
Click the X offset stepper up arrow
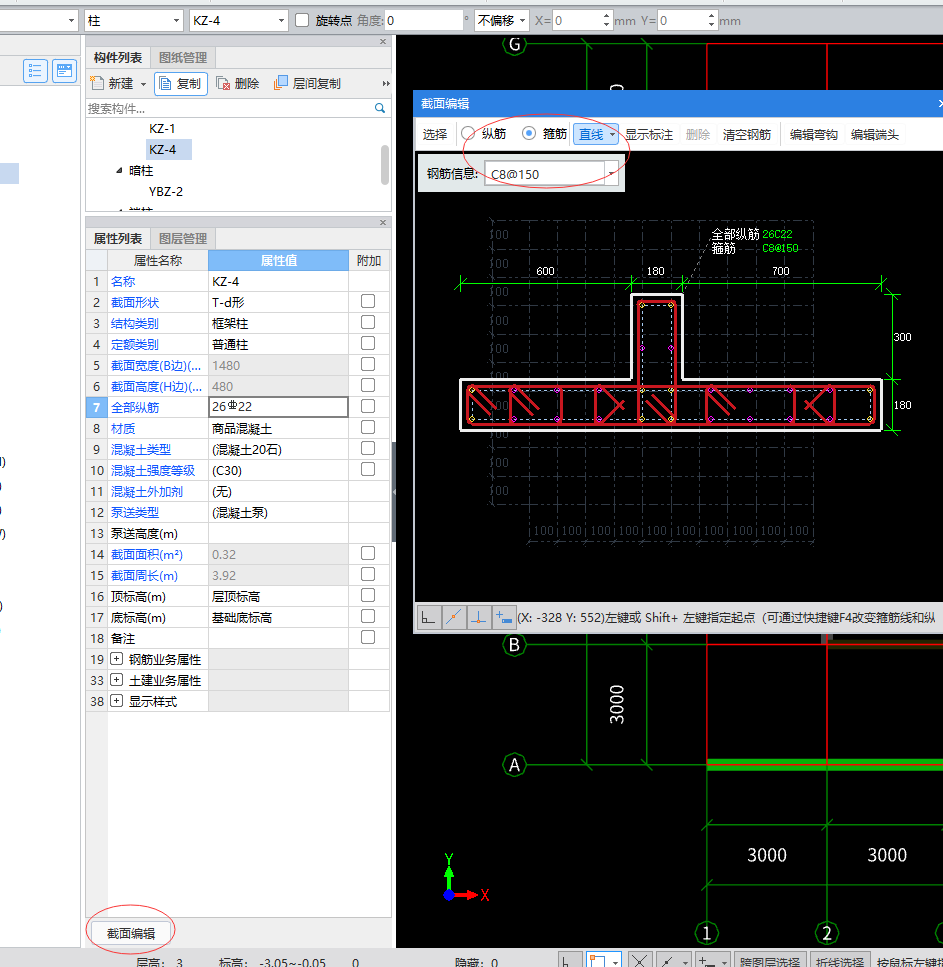tap(606, 16)
